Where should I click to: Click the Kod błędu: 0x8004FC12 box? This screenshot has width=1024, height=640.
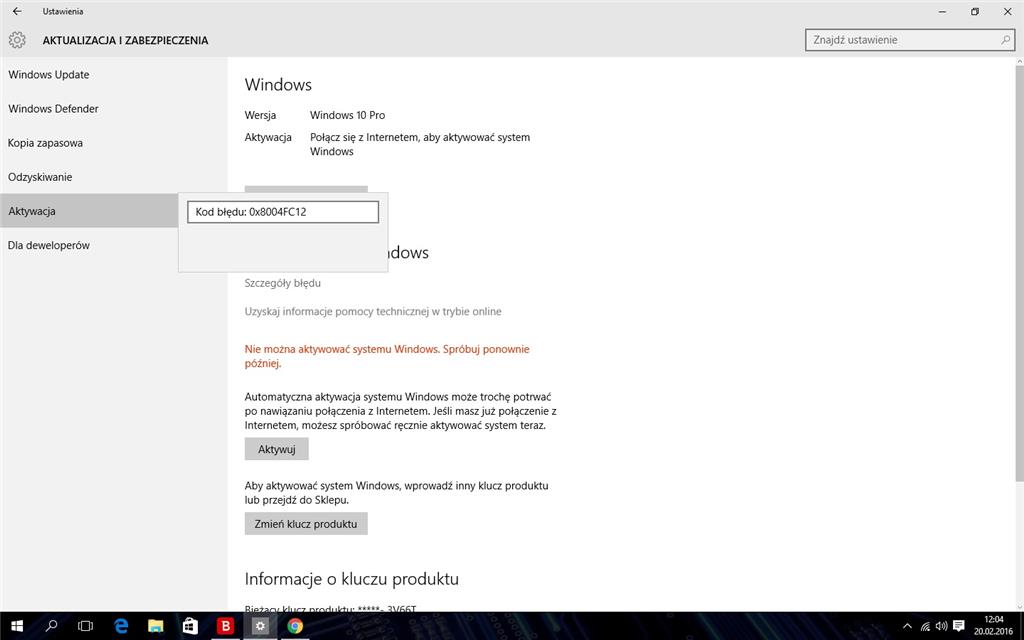click(283, 212)
